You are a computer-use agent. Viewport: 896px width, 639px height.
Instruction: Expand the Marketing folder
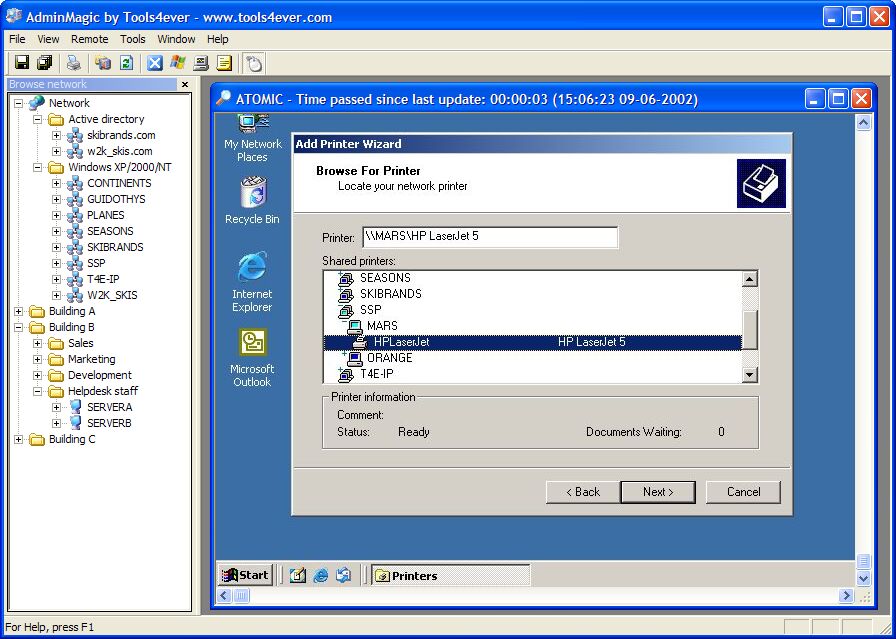pos(38,360)
